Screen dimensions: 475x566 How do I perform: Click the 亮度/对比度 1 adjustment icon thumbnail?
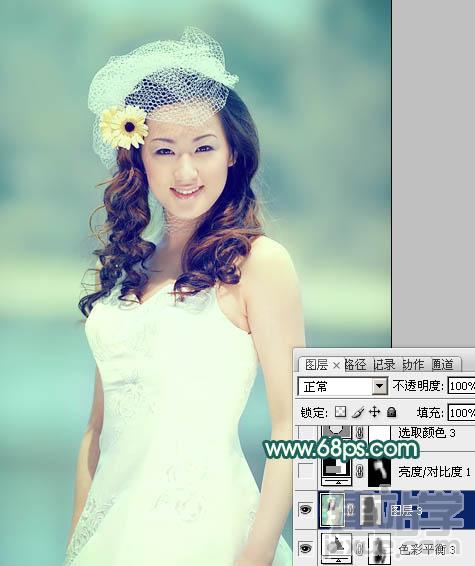tap(336, 472)
